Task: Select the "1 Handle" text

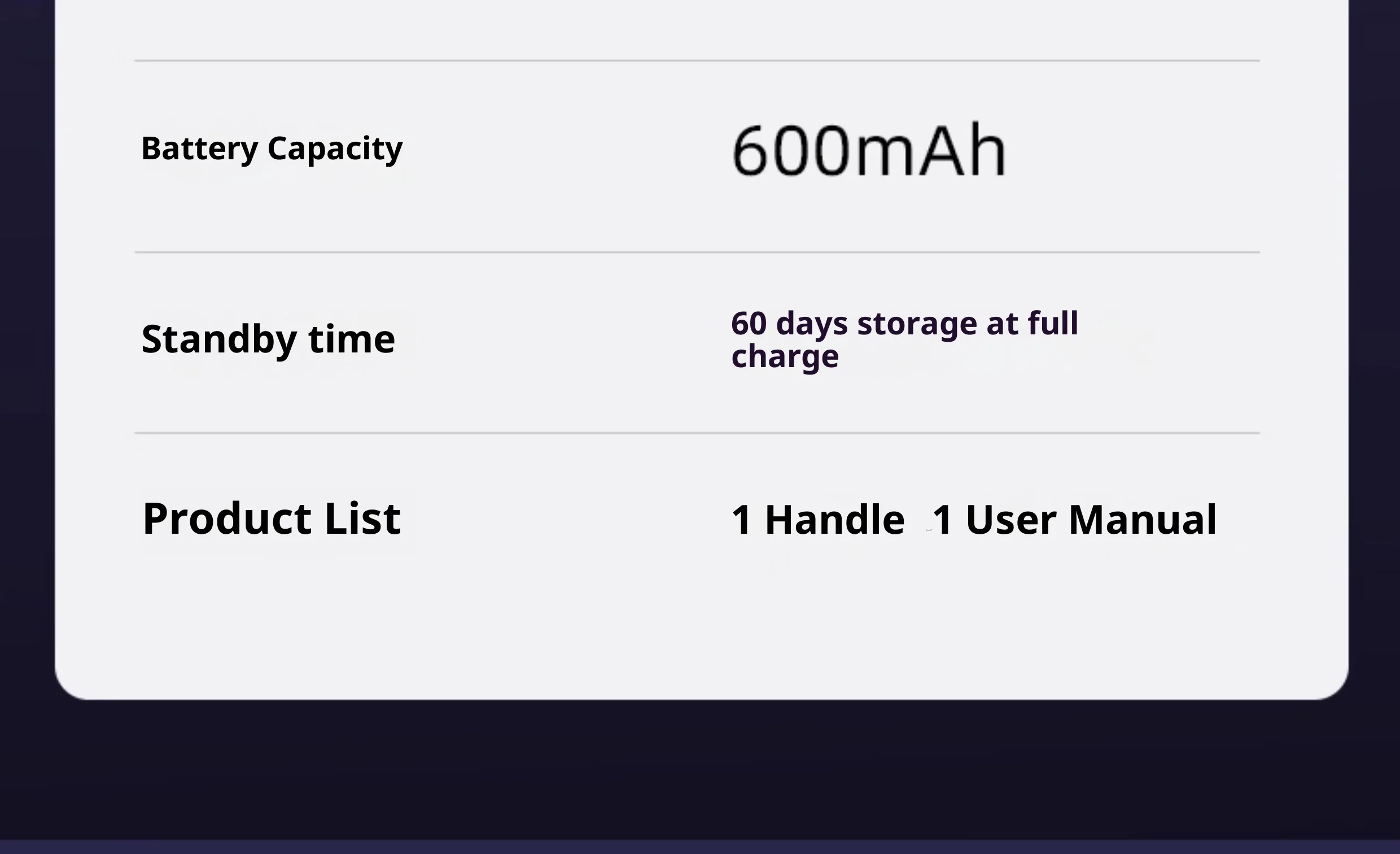Action: [817, 520]
